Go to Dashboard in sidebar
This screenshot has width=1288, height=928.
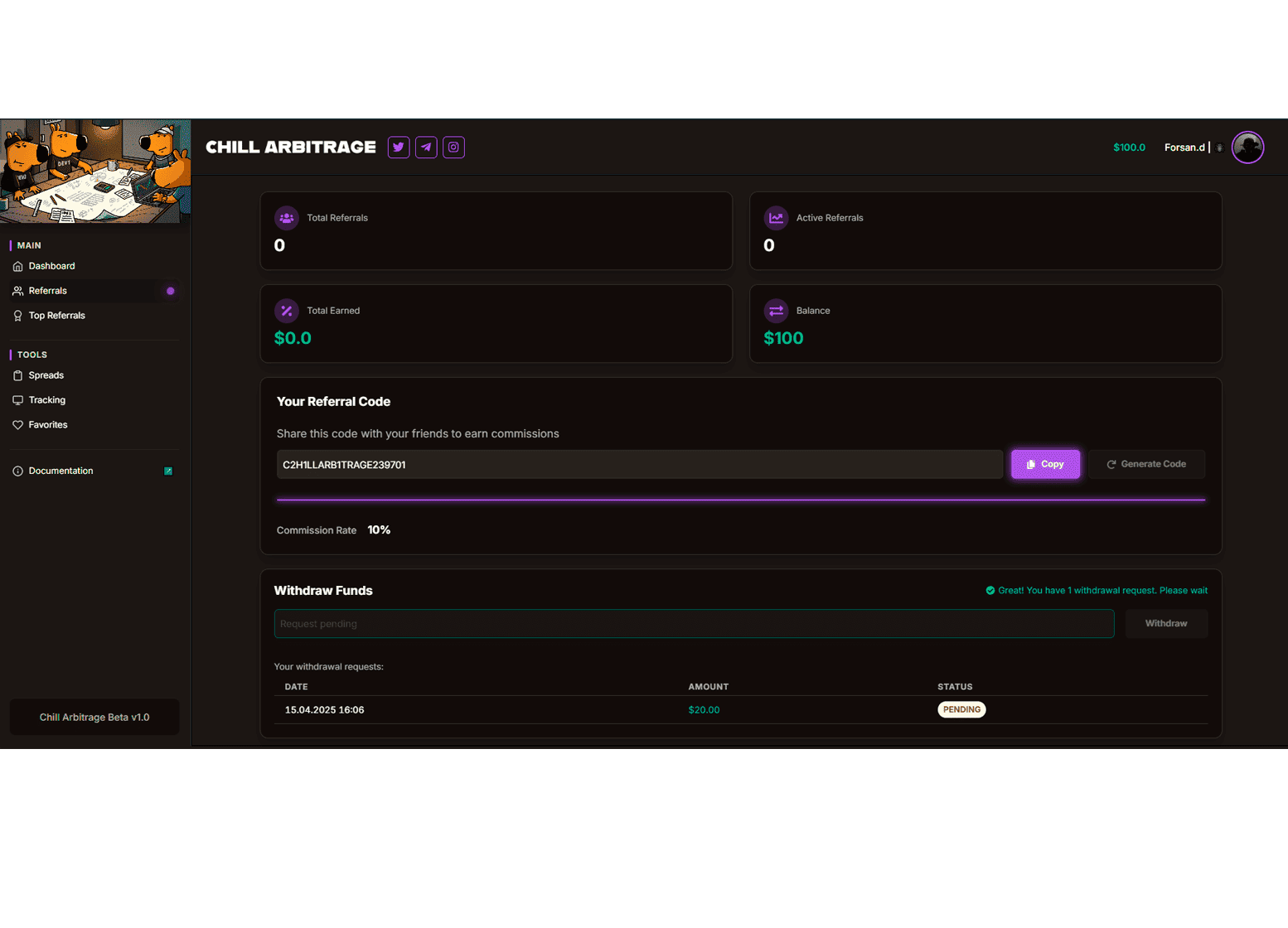tap(51, 266)
